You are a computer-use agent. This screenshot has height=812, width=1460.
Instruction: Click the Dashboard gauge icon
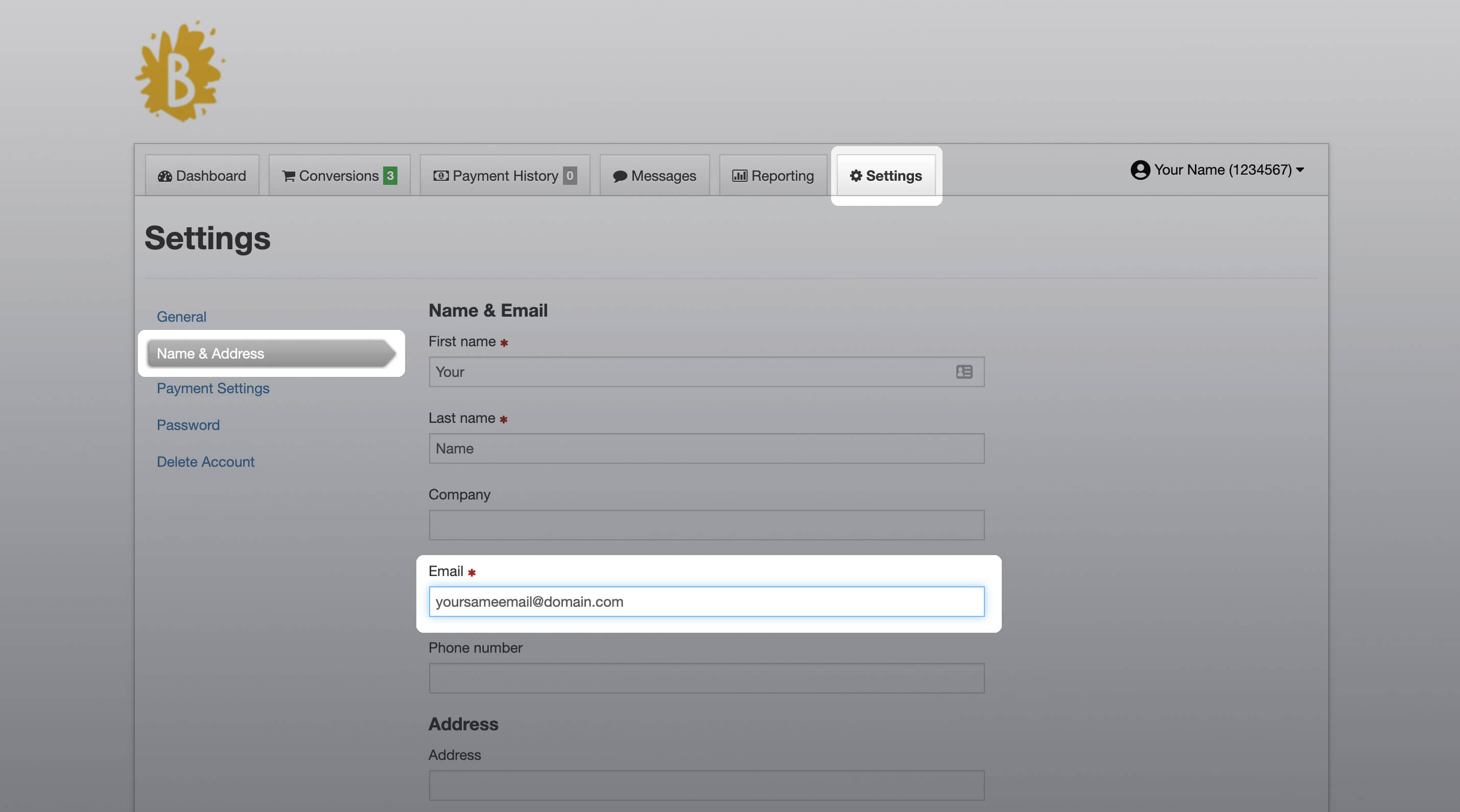pos(165,176)
